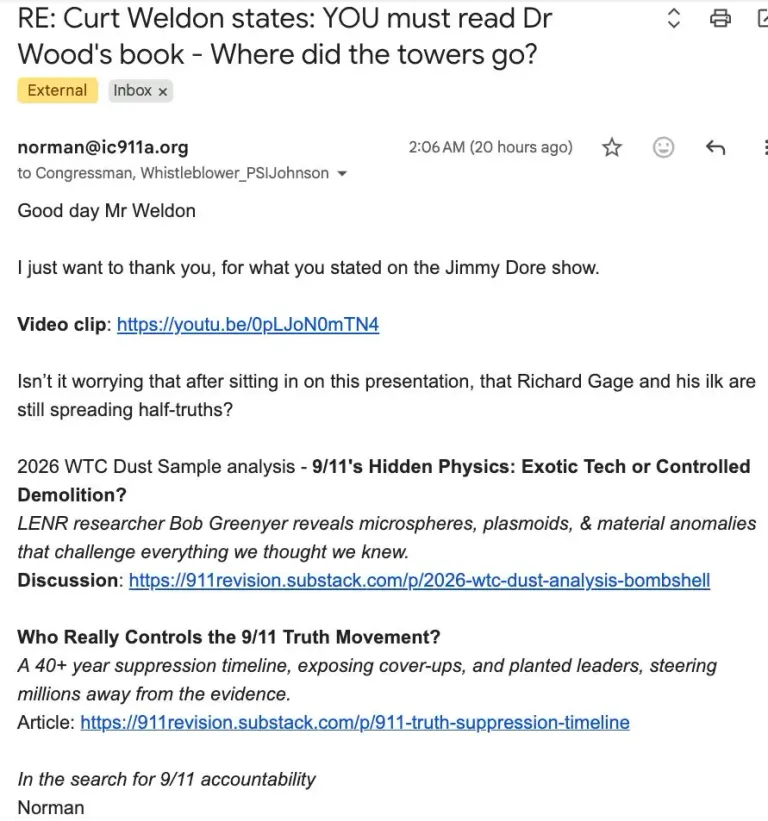Click the expand/collapse all arrows icon
Screen dimensions: 768x821
coord(674,18)
